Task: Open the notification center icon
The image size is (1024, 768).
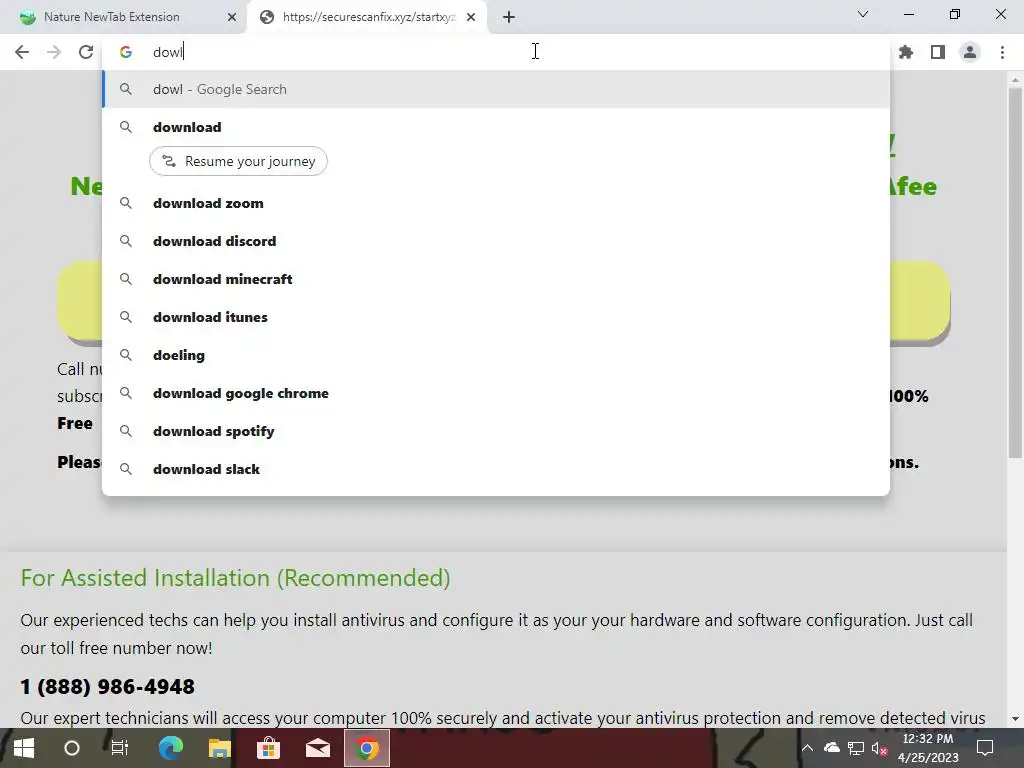Action: point(985,748)
